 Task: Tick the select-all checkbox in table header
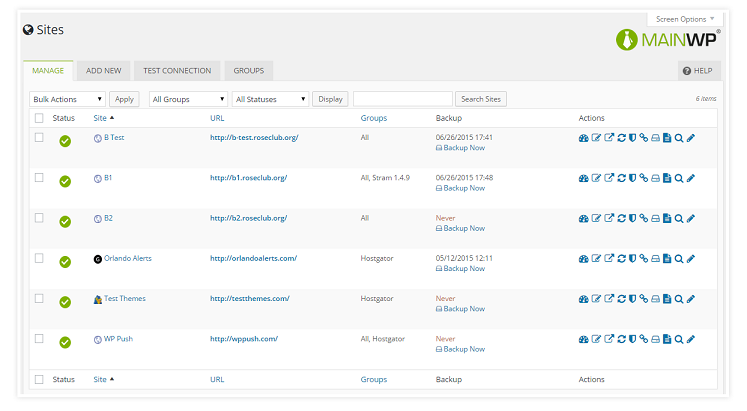tap(39, 118)
